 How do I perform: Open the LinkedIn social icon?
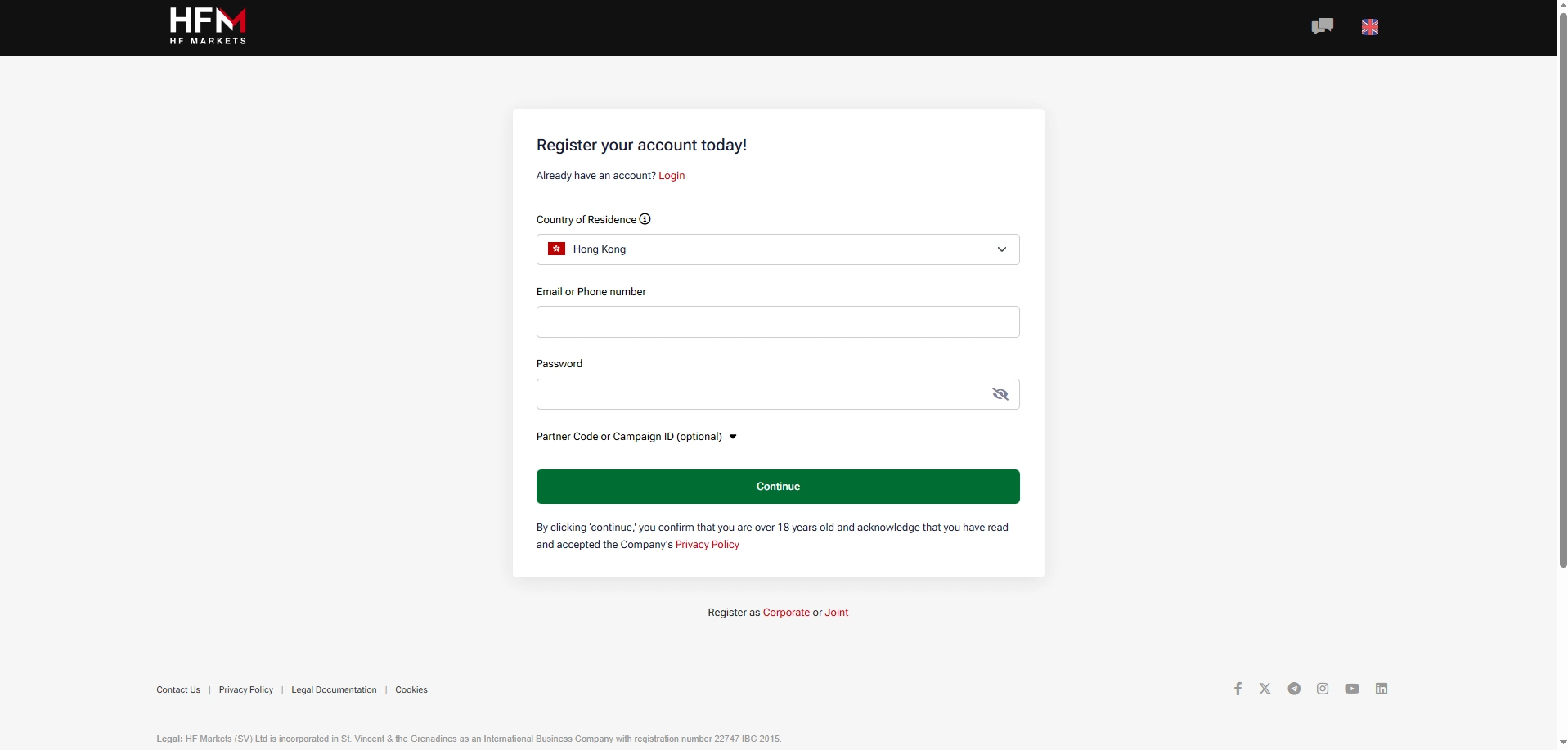click(x=1382, y=689)
